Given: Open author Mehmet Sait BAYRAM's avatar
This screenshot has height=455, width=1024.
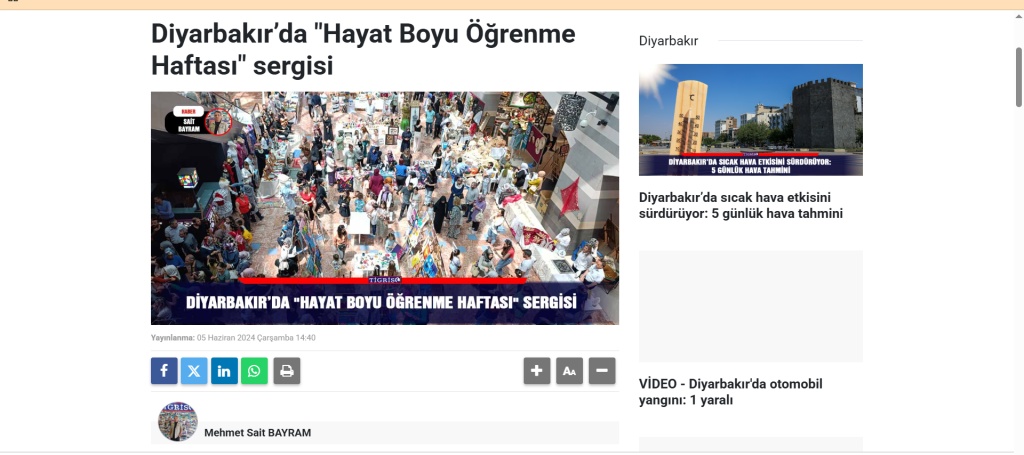Looking at the screenshot, I should (x=178, y=422).
